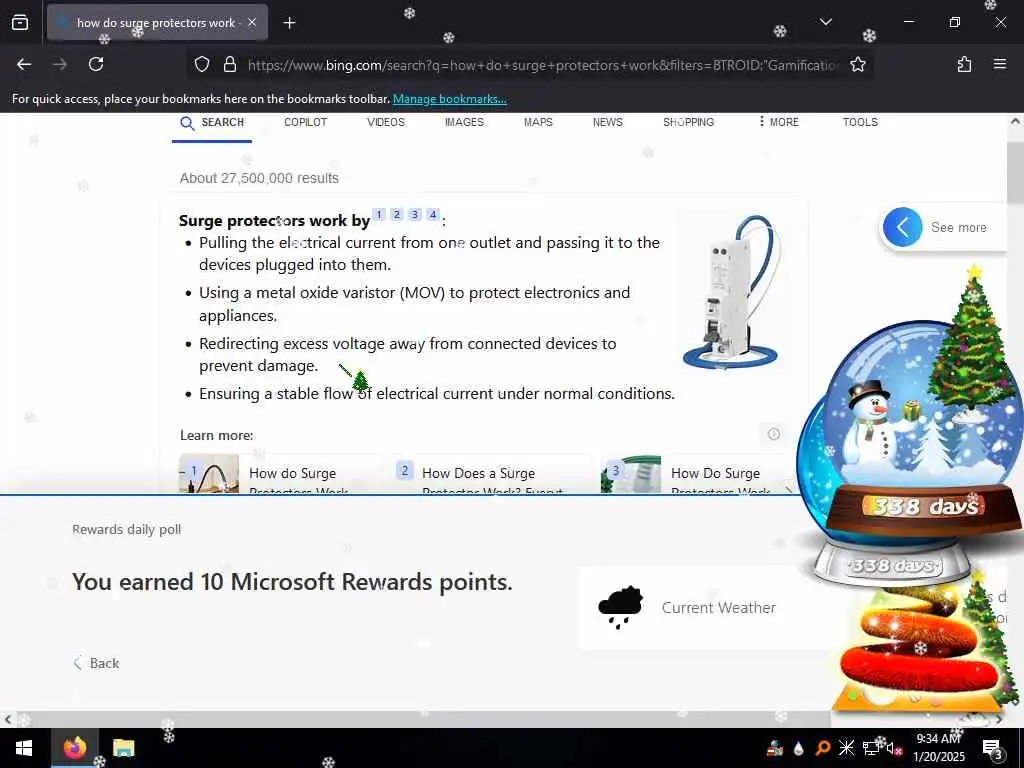The image size is (1024, 768).
Task: Click the muted volume tray icon
Action: (x=893, y=748)
